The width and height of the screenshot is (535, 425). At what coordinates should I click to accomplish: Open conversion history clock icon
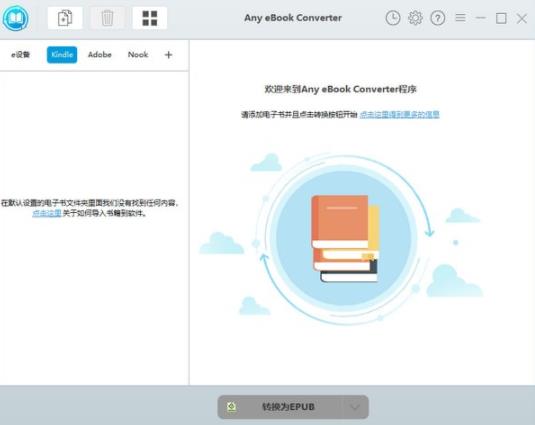tap(393, 18)
